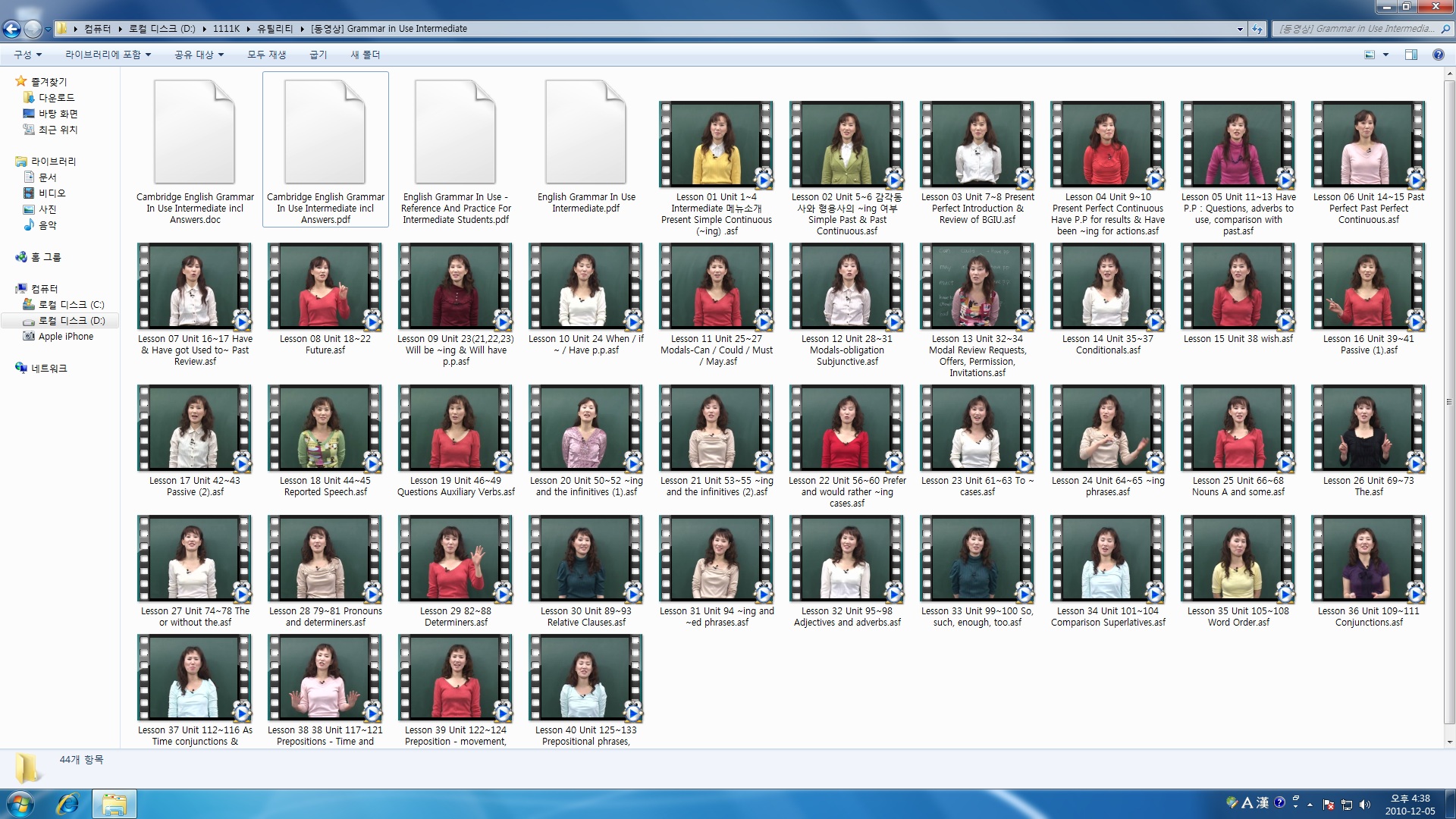Image resolution: width=1456 pixels, height=819 pixels.
Task: Click the refresh button beside address bar
Action: point(1257,29)
